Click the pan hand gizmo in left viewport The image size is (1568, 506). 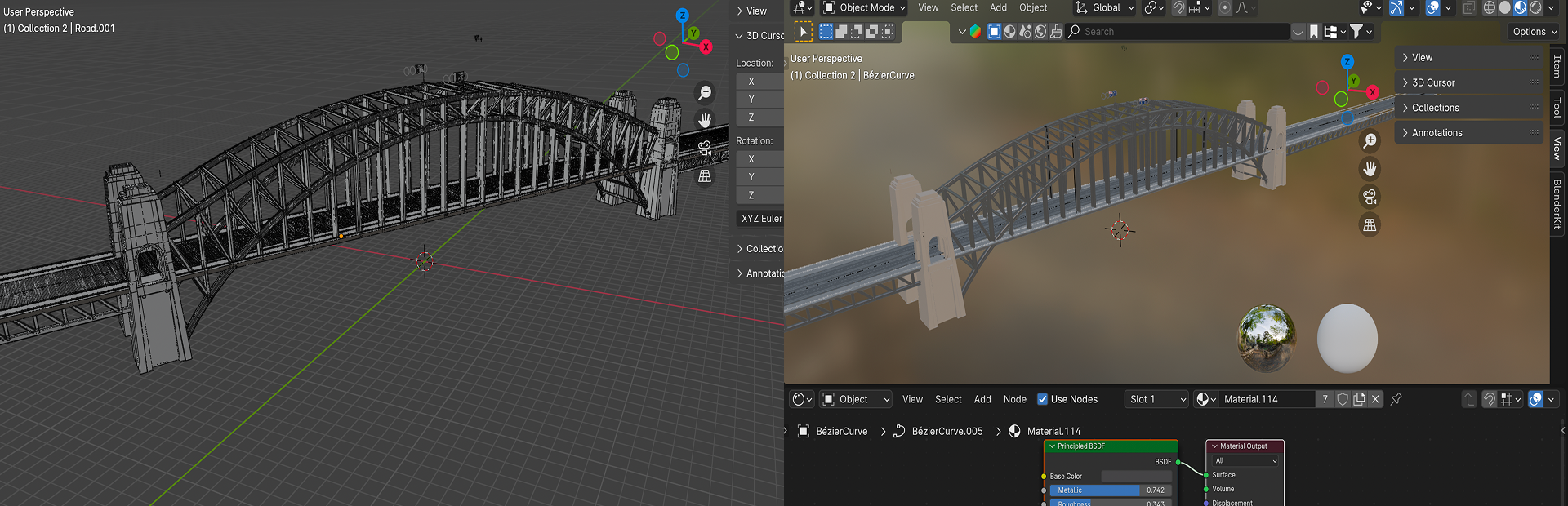click(705, 120)
